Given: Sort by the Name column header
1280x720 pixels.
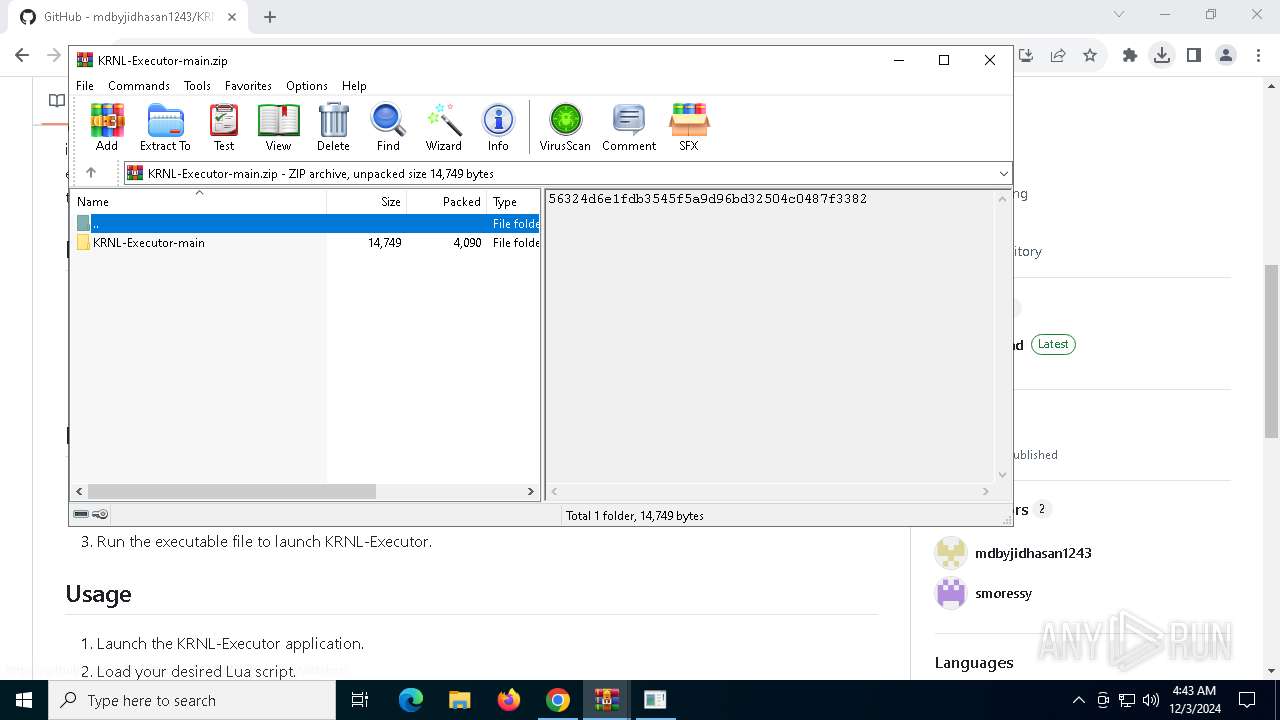Looking at the screenshot, I should [198, 201].
